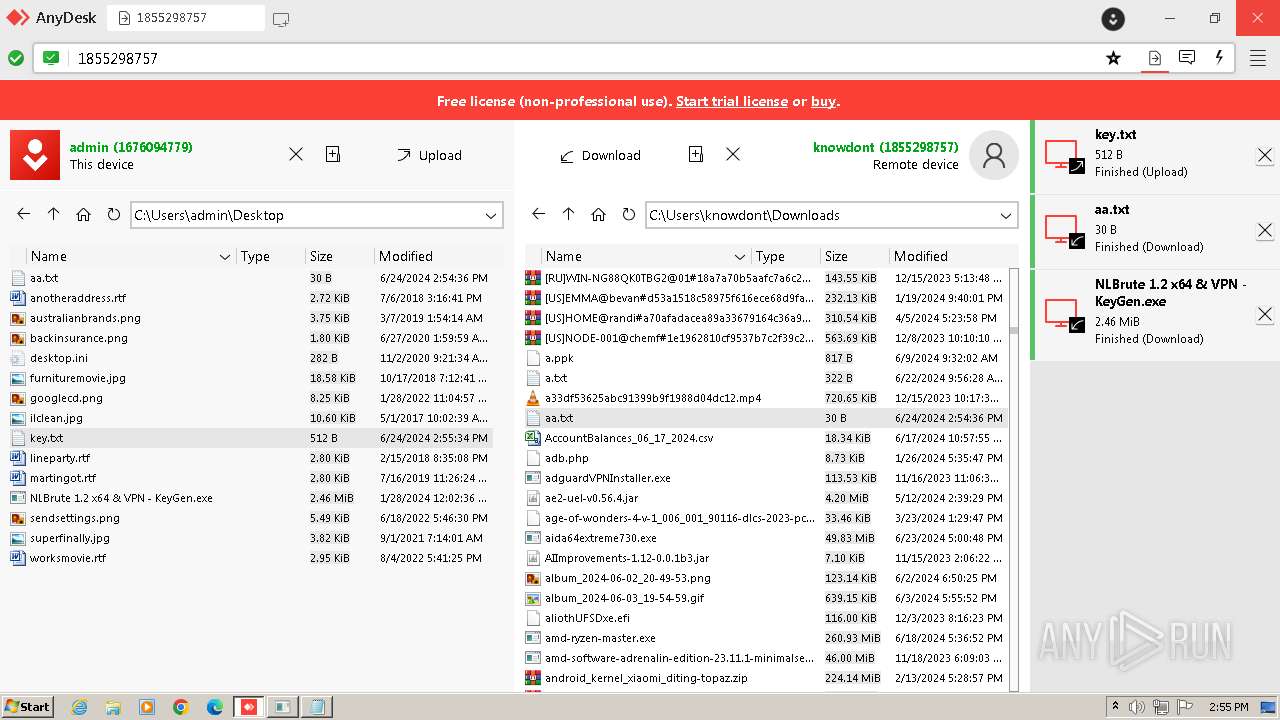Viewport: 1280px width, 720px height.
Task: Open the Windows Start menu
Action: click(27, 706)
